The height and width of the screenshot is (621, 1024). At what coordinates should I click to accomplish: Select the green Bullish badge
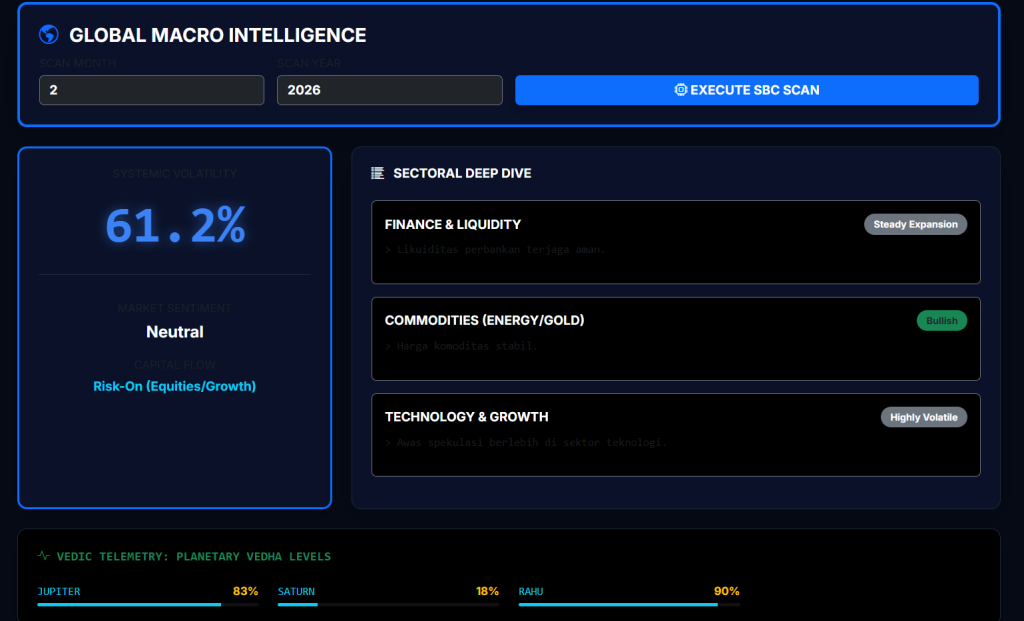pos(941,321)
